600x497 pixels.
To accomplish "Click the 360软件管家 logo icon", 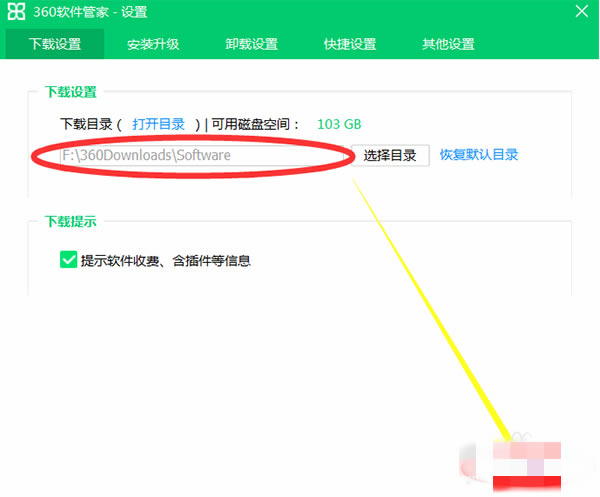I will 16,11.
